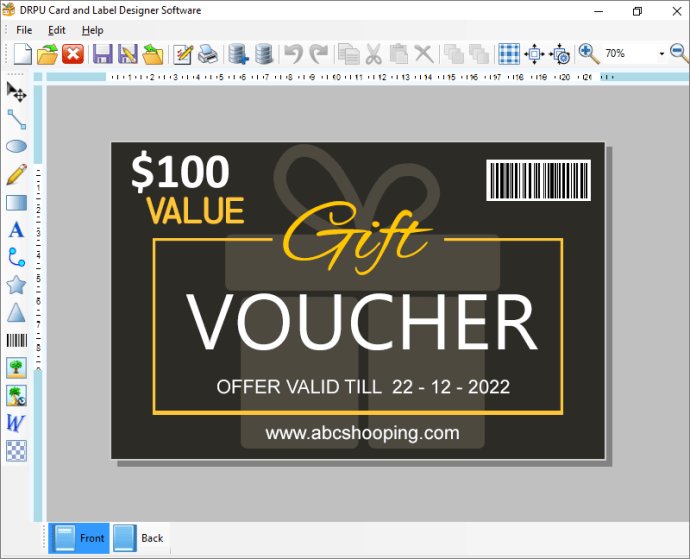Save the design with the floppy disk icon
Viewport: 690px width, 559px height.
(x=103, y=54)
